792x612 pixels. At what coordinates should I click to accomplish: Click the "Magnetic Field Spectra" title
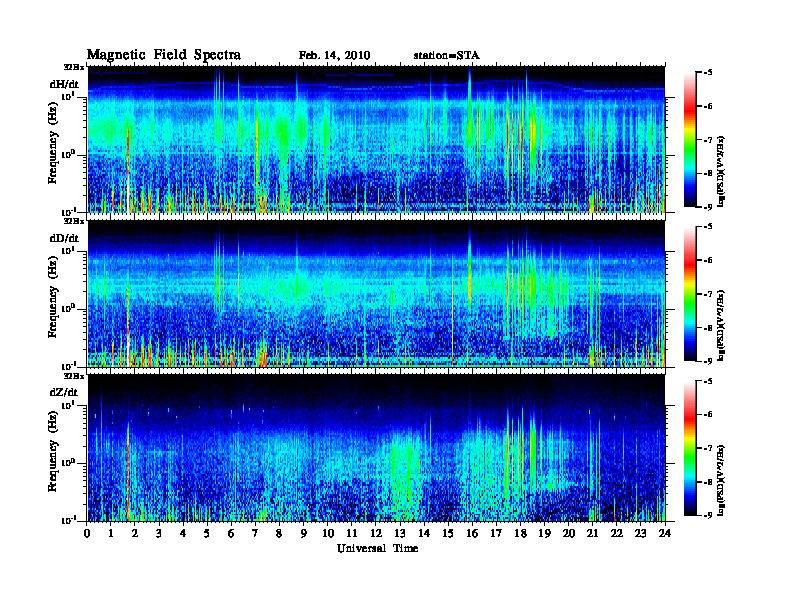pos(164,55)
